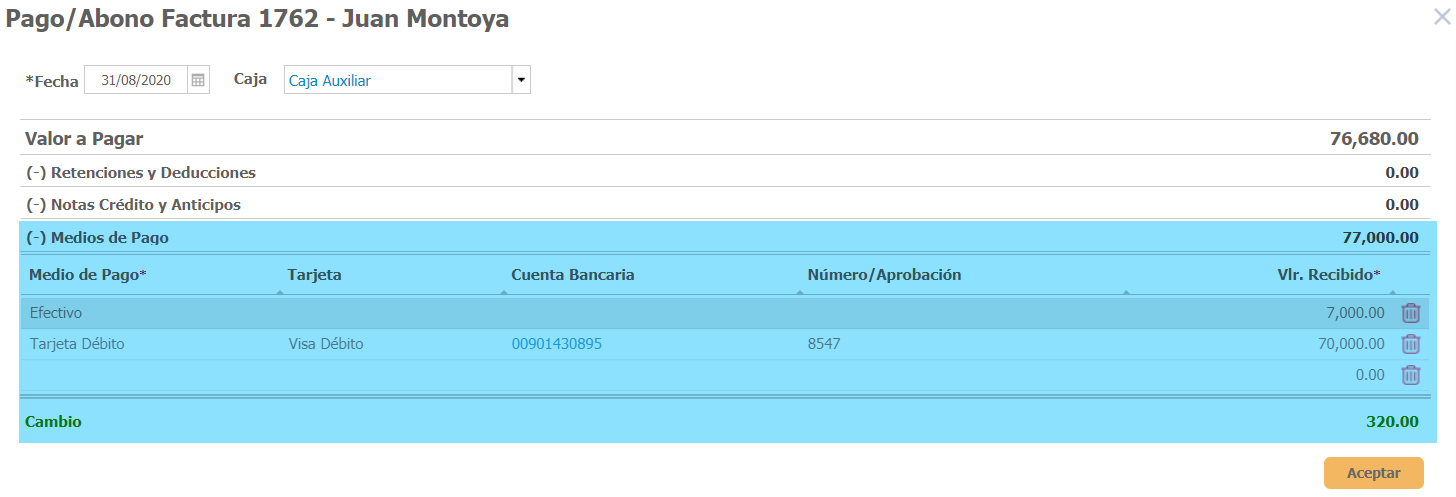Click the Vlr. Recibido column header

[x=1328, y=275]
